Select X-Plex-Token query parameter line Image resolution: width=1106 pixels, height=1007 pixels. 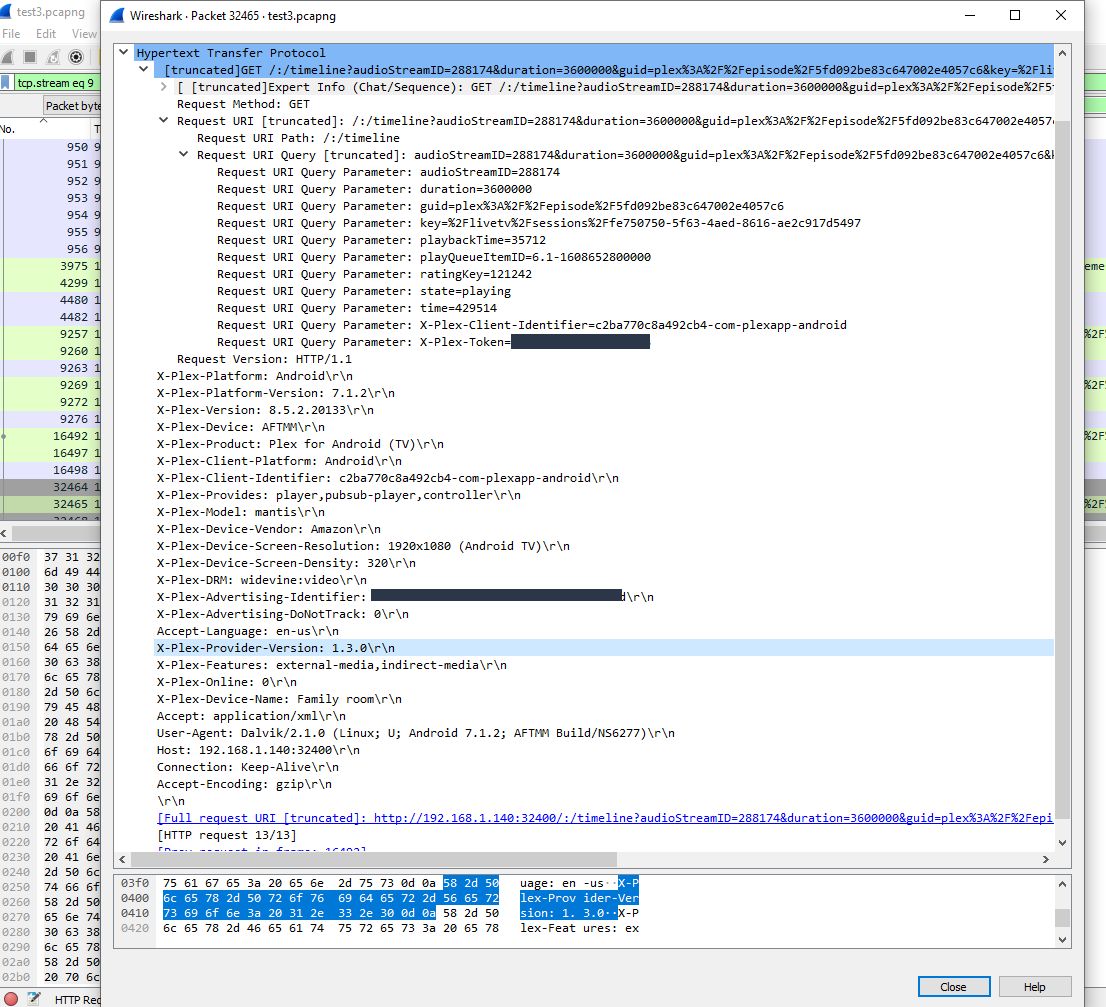[433, 342]
